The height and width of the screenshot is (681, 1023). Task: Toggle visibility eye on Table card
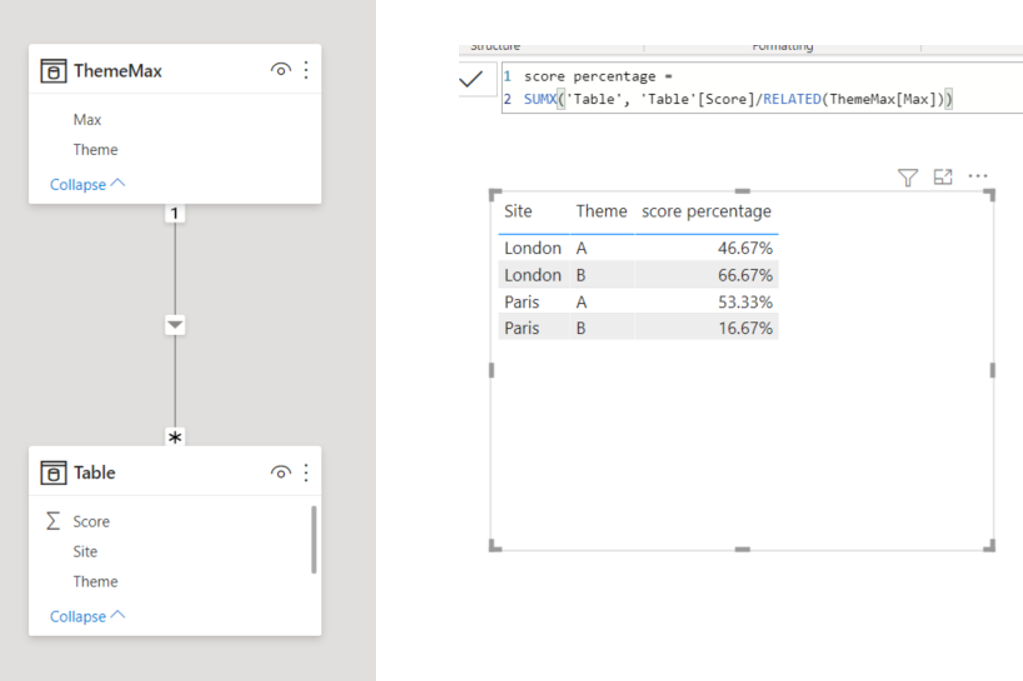(x=281, y=472)
